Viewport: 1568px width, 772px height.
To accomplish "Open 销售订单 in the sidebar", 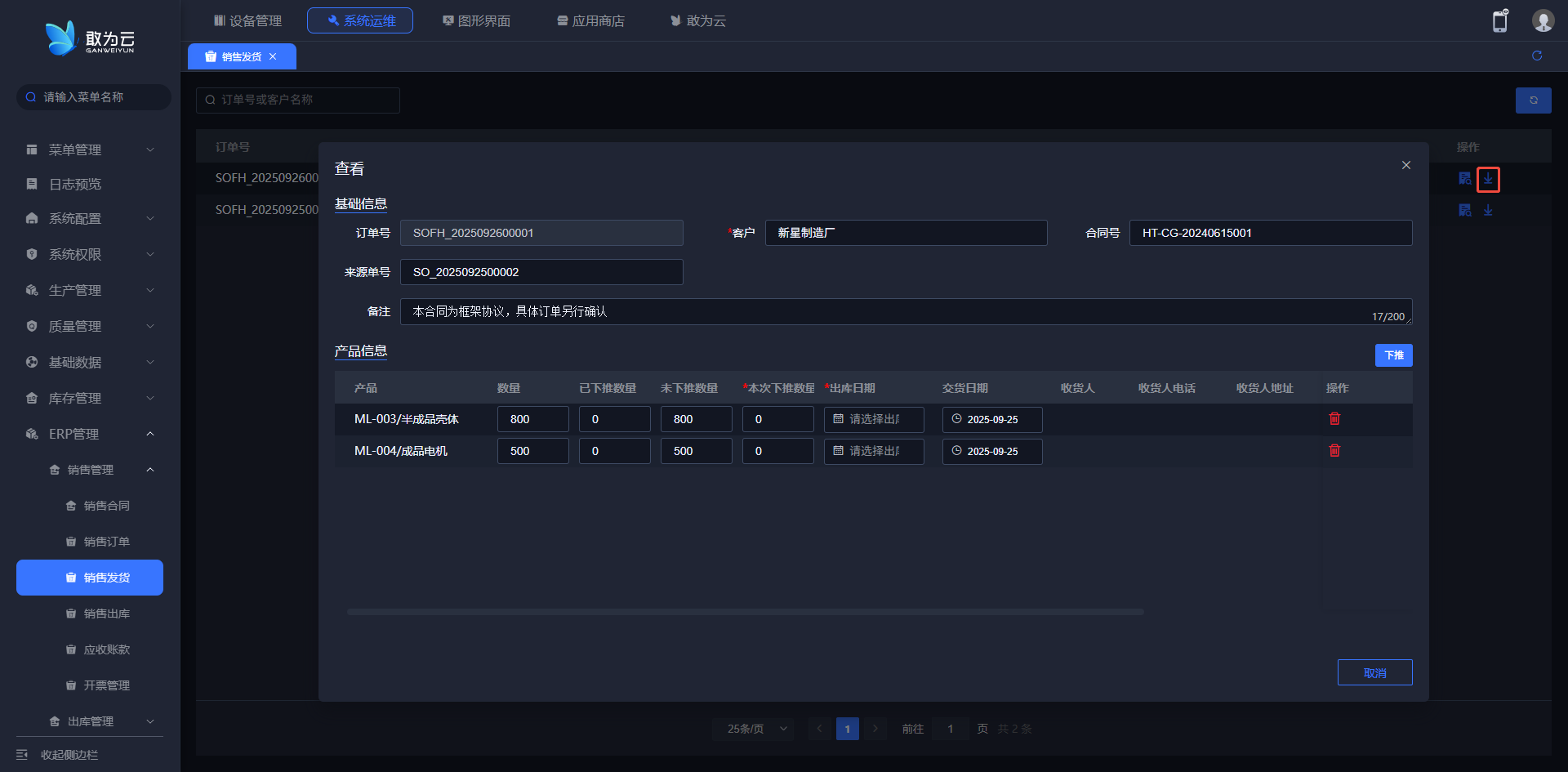I will pos(106,542).
